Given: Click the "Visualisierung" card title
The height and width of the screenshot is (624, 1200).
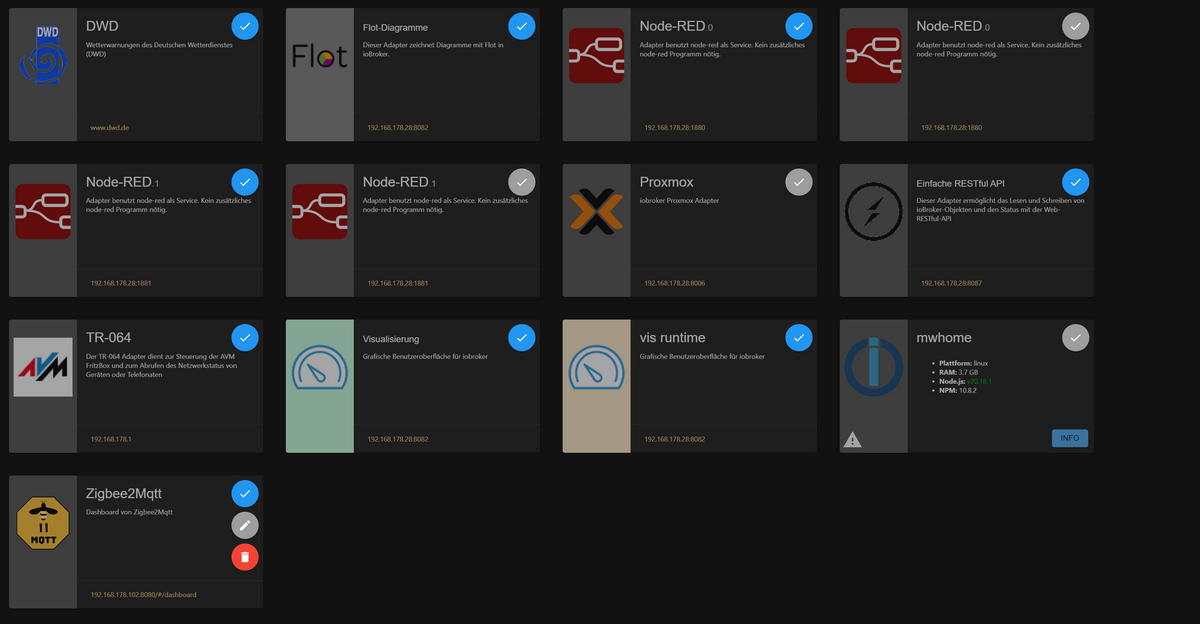Looking at the screenshot, I should (391, 339).
